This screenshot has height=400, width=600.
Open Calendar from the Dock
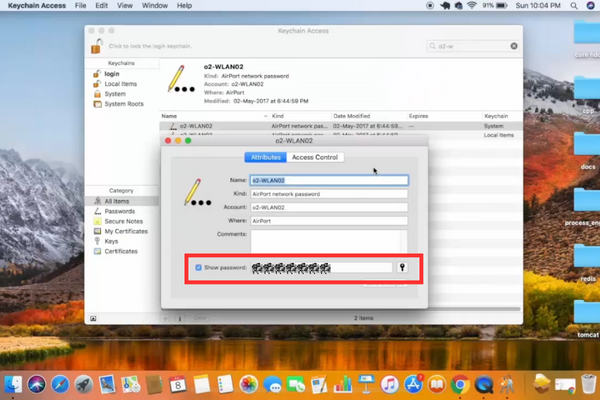tap(178, 384)
